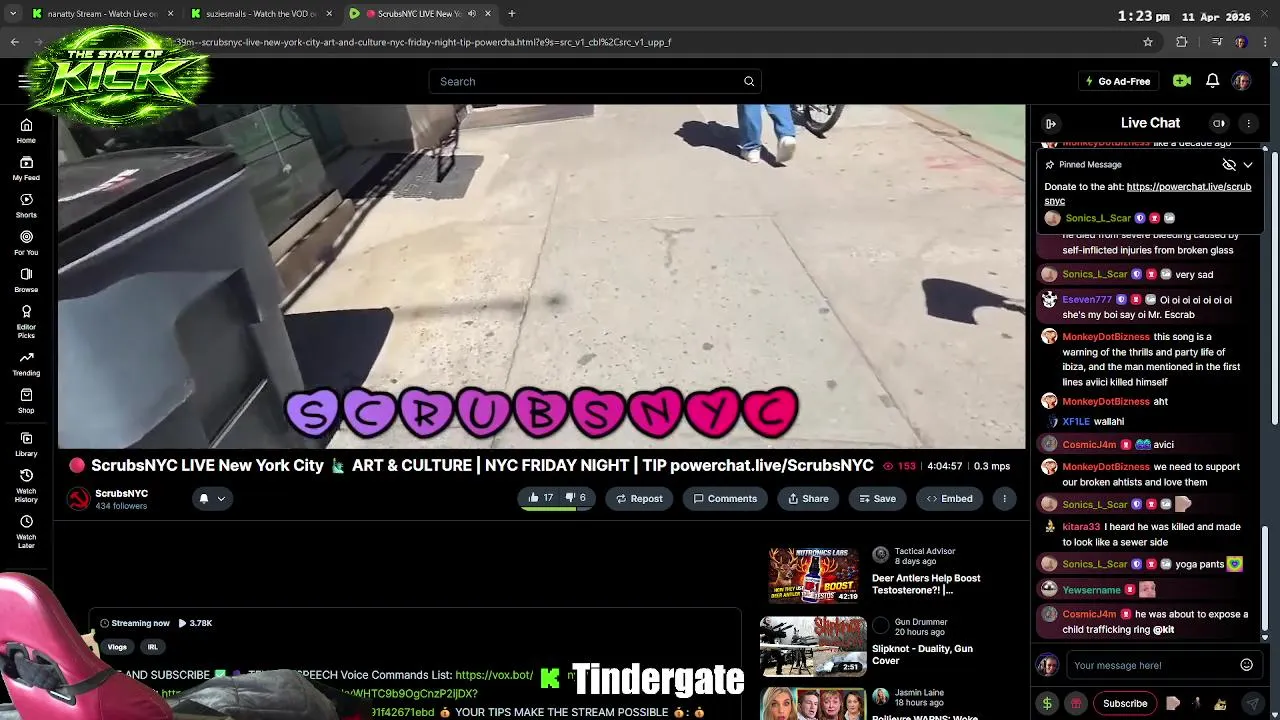The width and height of the screenshot is (1280, 720).
Task: Open the notifications bell in header
Action: (x=1212, y=81)
